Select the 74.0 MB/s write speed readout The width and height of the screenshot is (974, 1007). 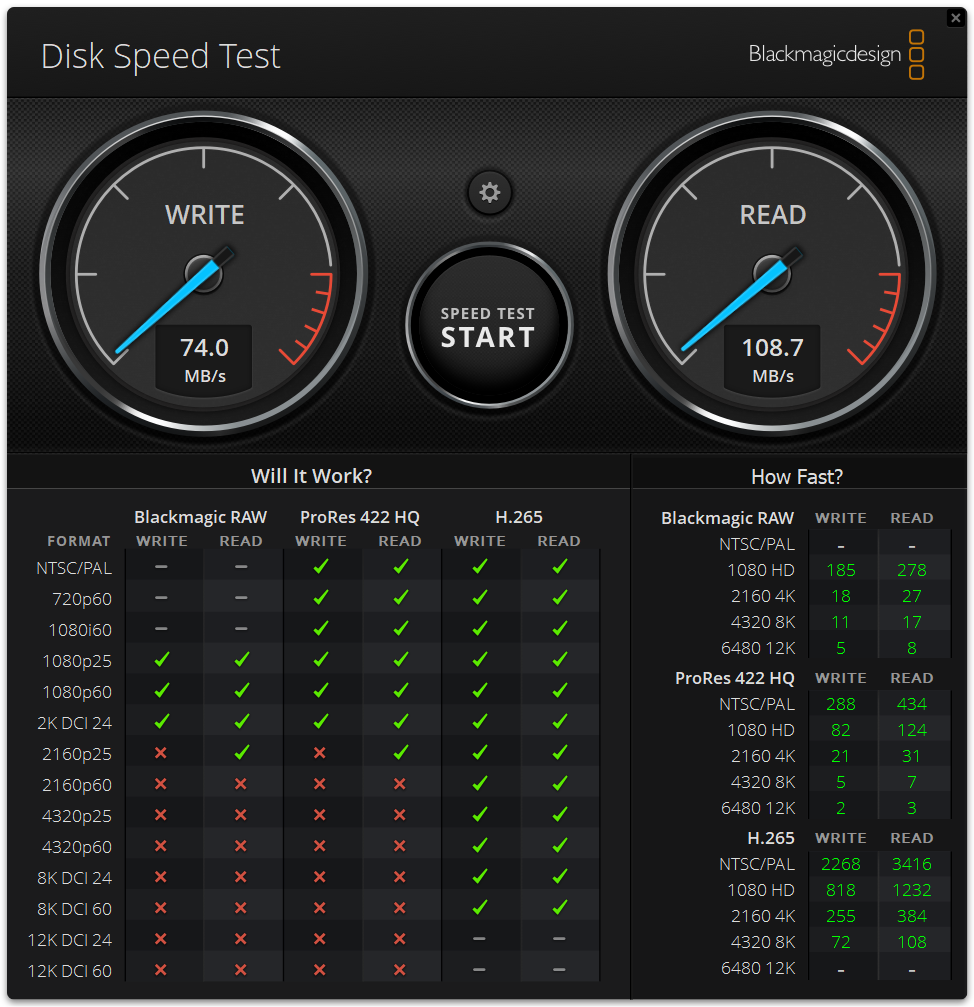tap(204, 359)
